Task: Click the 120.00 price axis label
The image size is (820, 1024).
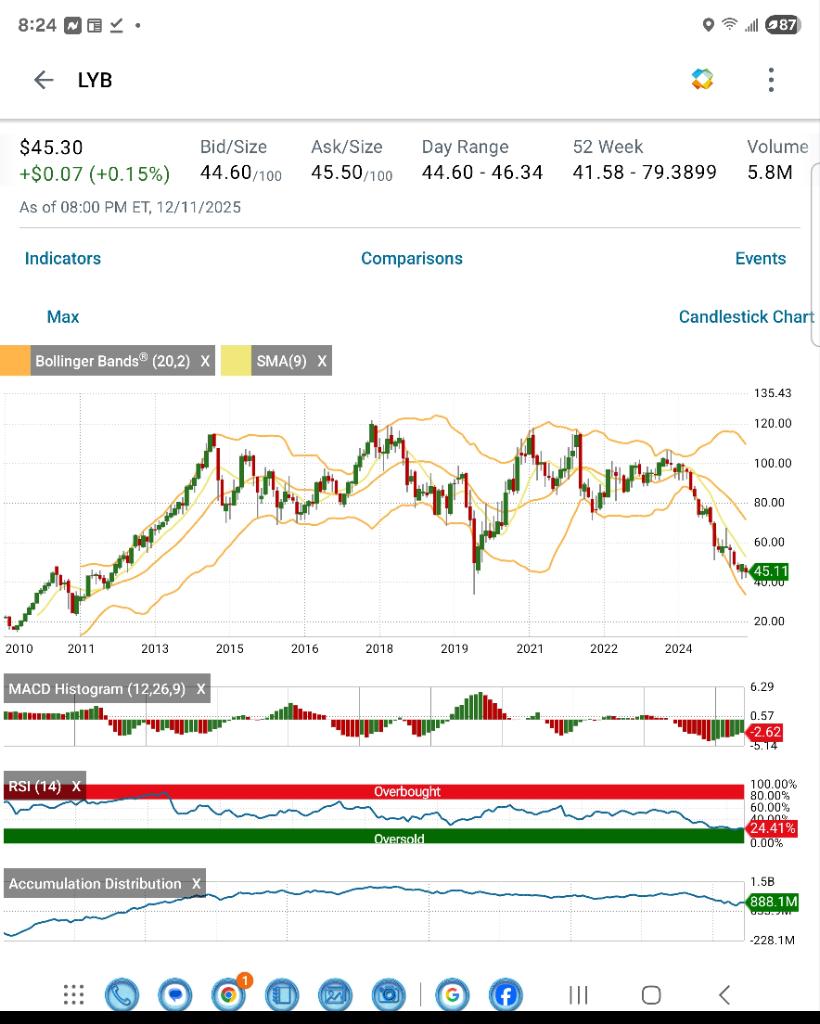Action: pos(772,423)
